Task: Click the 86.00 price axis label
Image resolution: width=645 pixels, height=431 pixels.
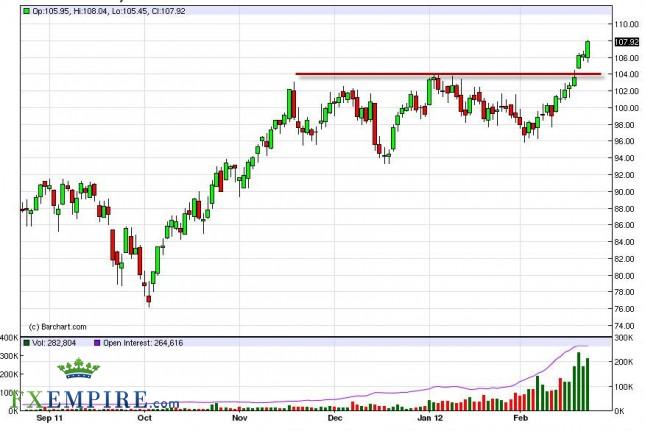Action: pyautogui.click(x=626, y=225)
